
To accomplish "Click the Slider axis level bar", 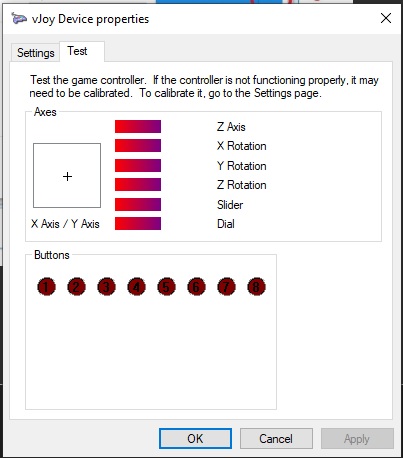I will [138, 204].
